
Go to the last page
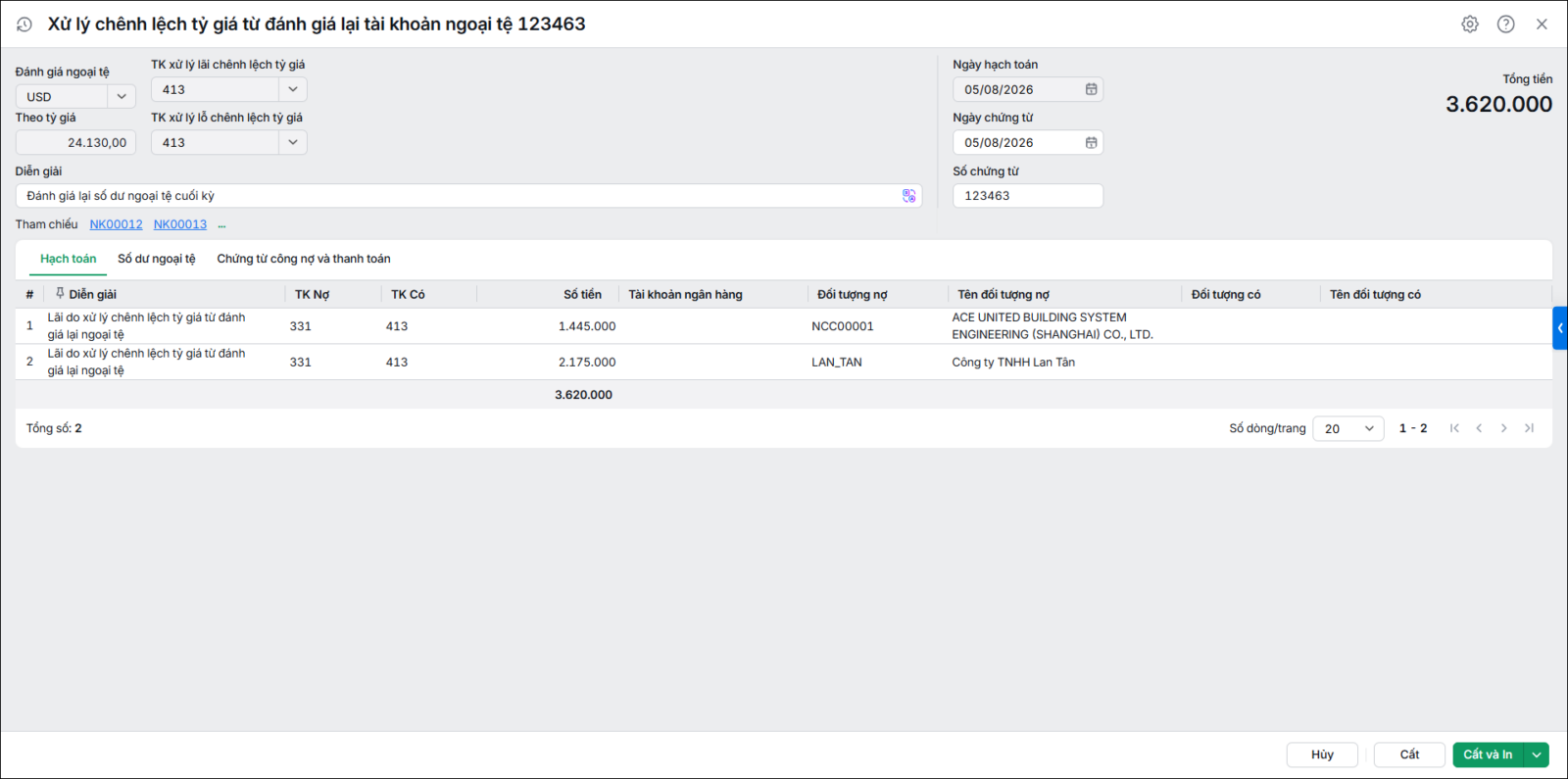click(1529, 428)
